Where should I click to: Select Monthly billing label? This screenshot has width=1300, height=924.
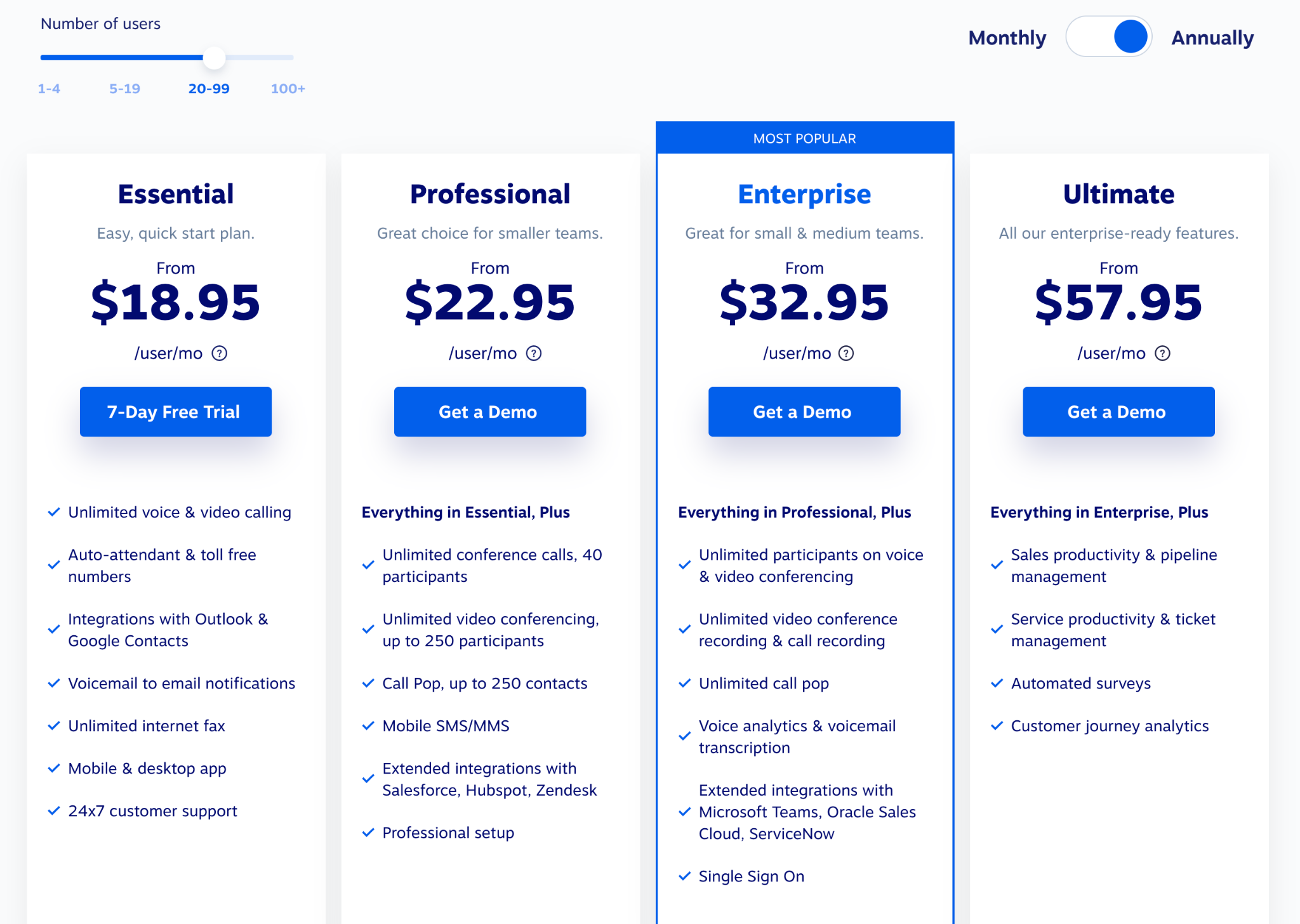coord(1007,38)
